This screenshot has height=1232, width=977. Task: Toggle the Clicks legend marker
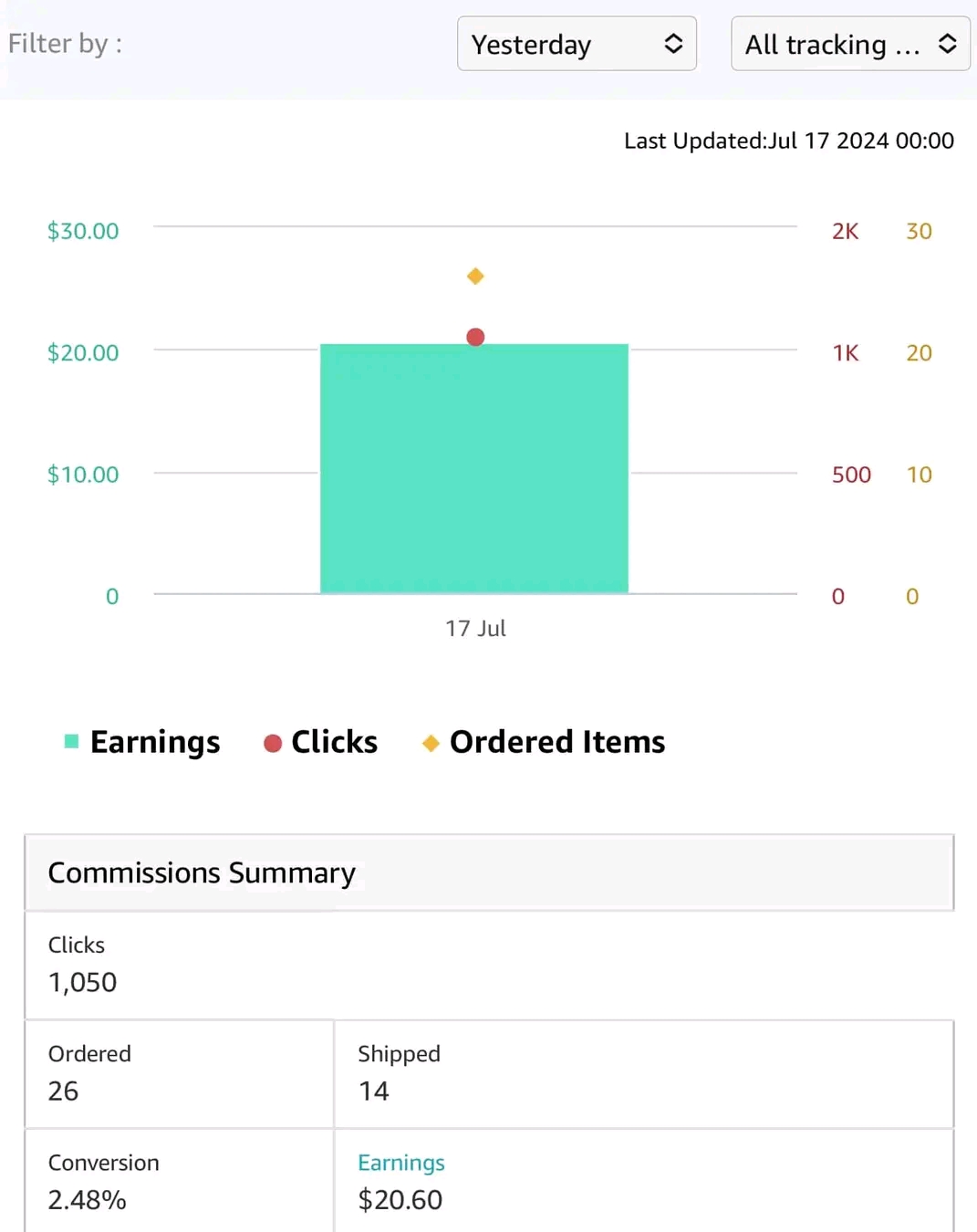271,743
